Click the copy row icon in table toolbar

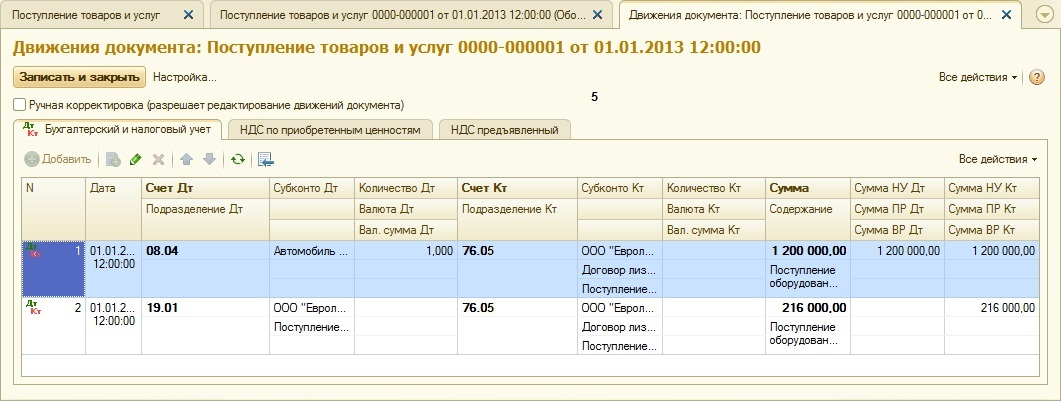(x=113, y=159)
